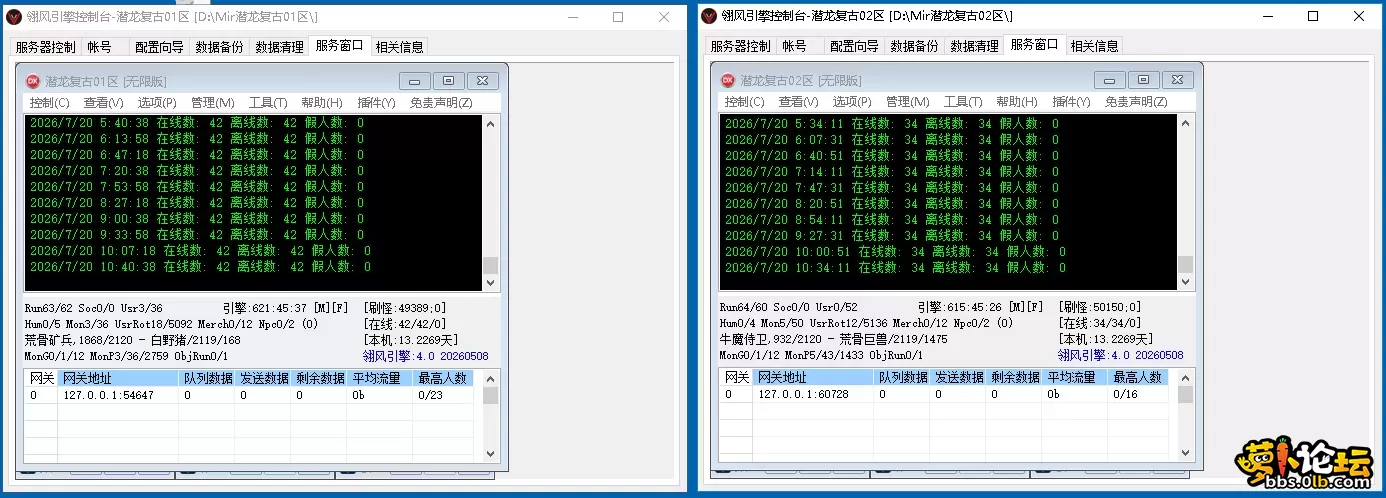Click the 平均流量 column header in the 02区 table
The image size is (1386, 498).
1074,377
